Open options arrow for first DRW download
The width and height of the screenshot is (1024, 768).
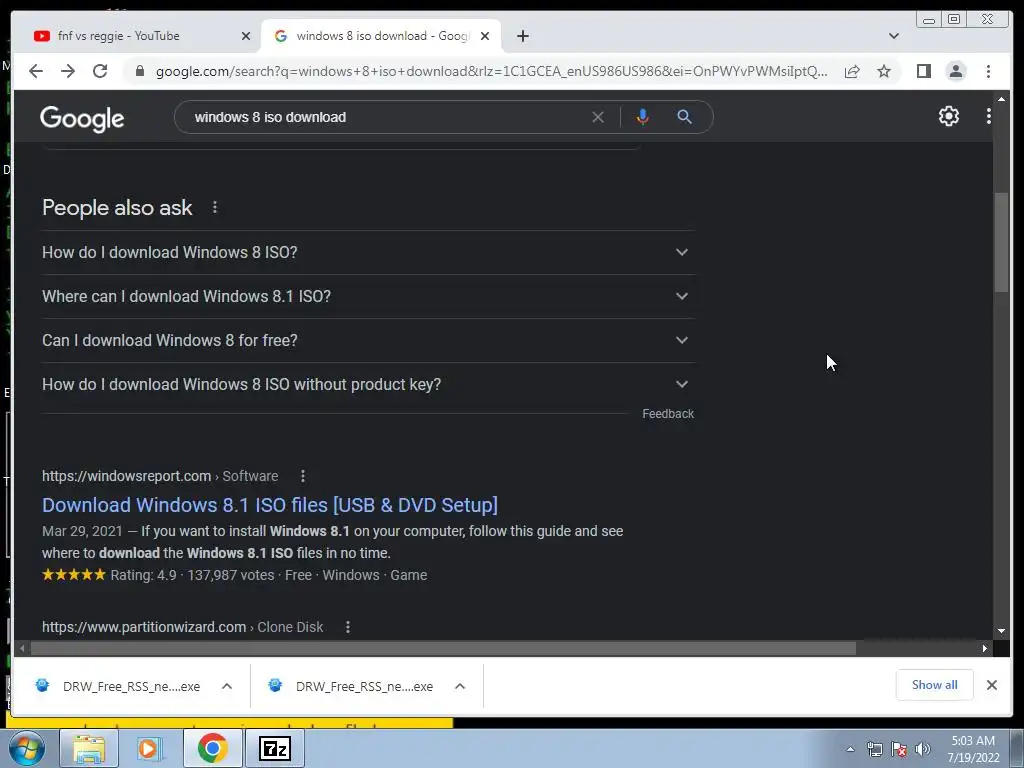pos(227,686)
